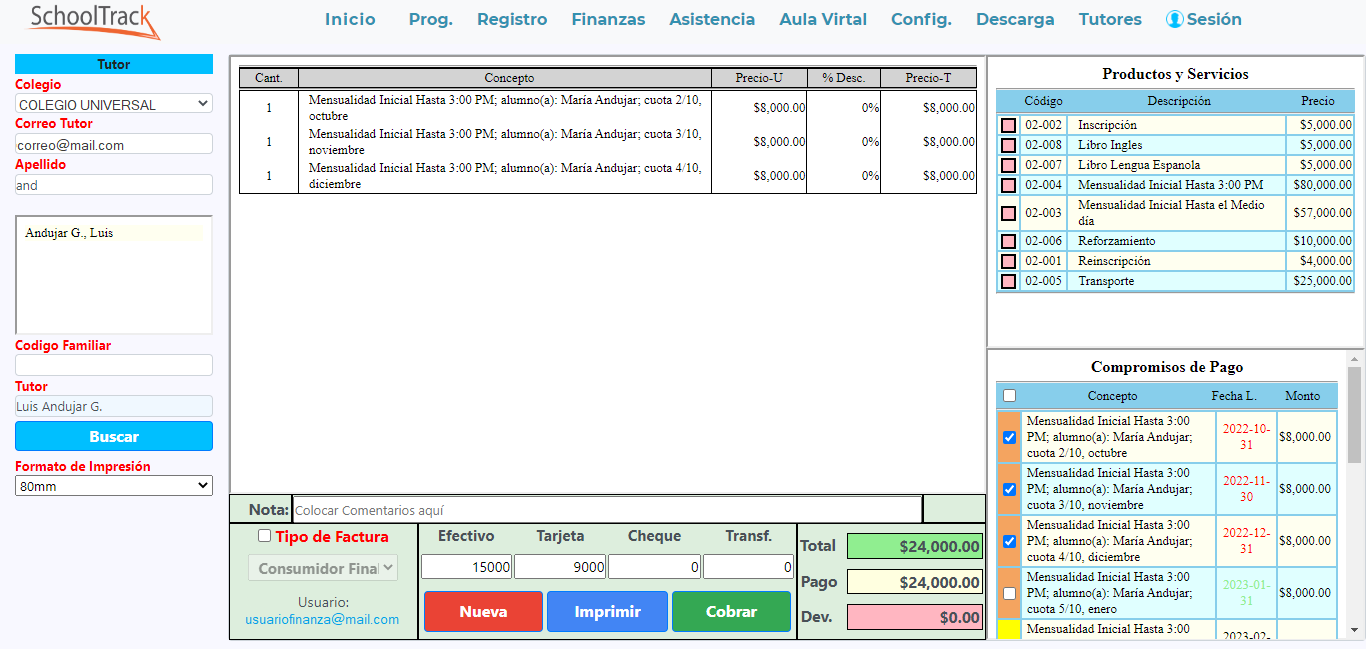
Task: Click the 2023-01-31 due date cell
Action: click(x=1247, y=593)
